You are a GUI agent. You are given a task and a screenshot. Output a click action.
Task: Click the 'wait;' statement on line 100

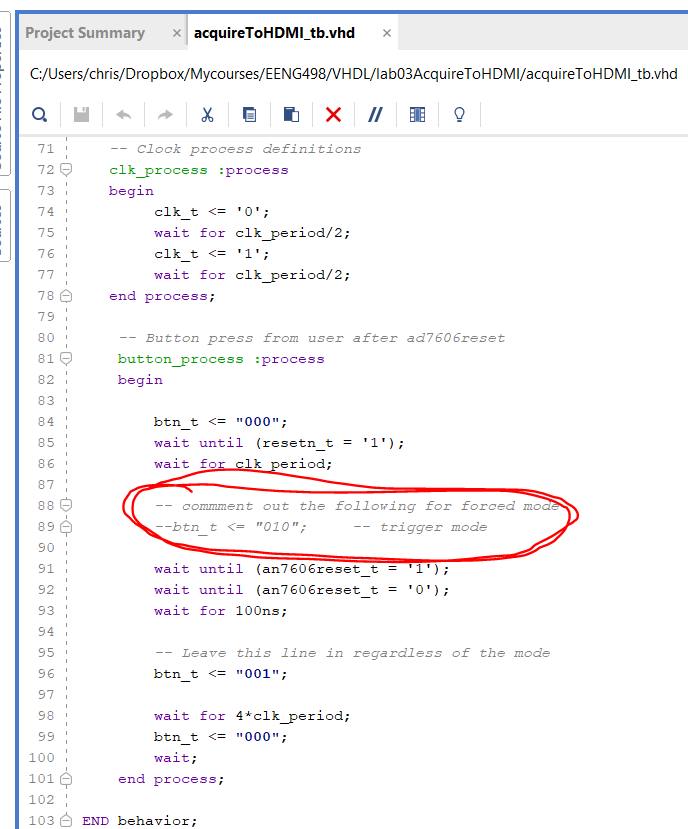click(176, 758)
